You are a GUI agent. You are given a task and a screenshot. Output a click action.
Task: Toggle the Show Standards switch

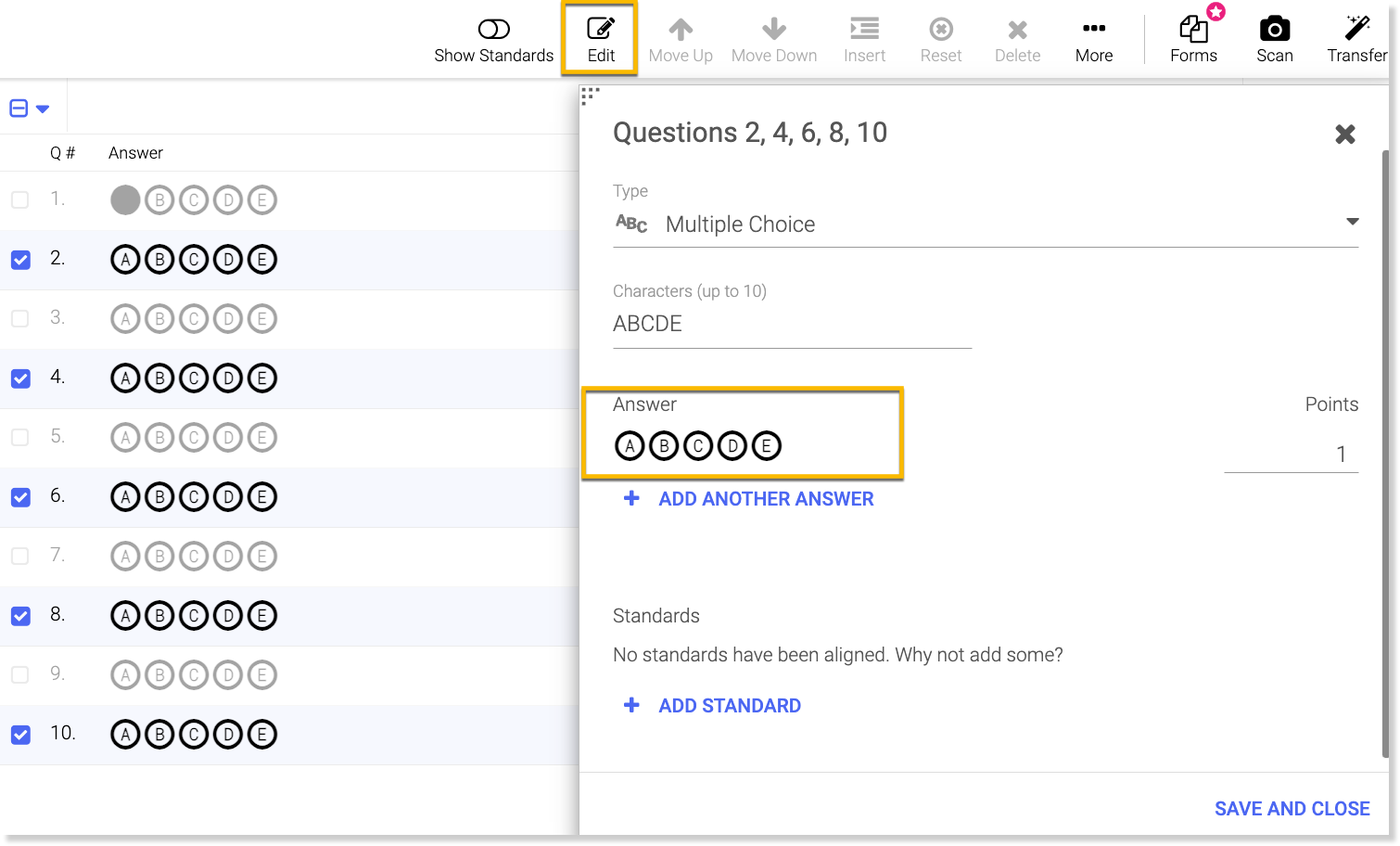(x=494, y=30)
